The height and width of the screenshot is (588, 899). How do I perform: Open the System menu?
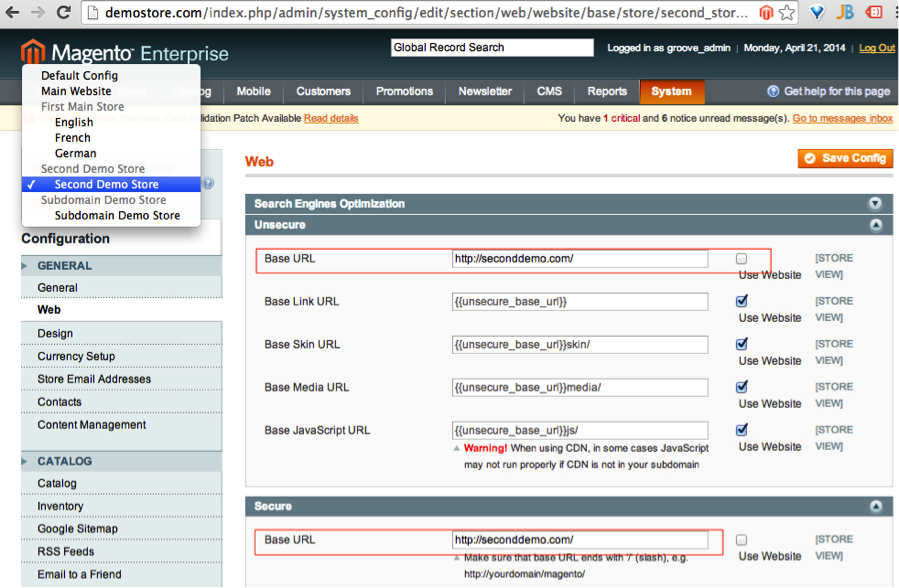pyautogui.click(x=671, y=92)
